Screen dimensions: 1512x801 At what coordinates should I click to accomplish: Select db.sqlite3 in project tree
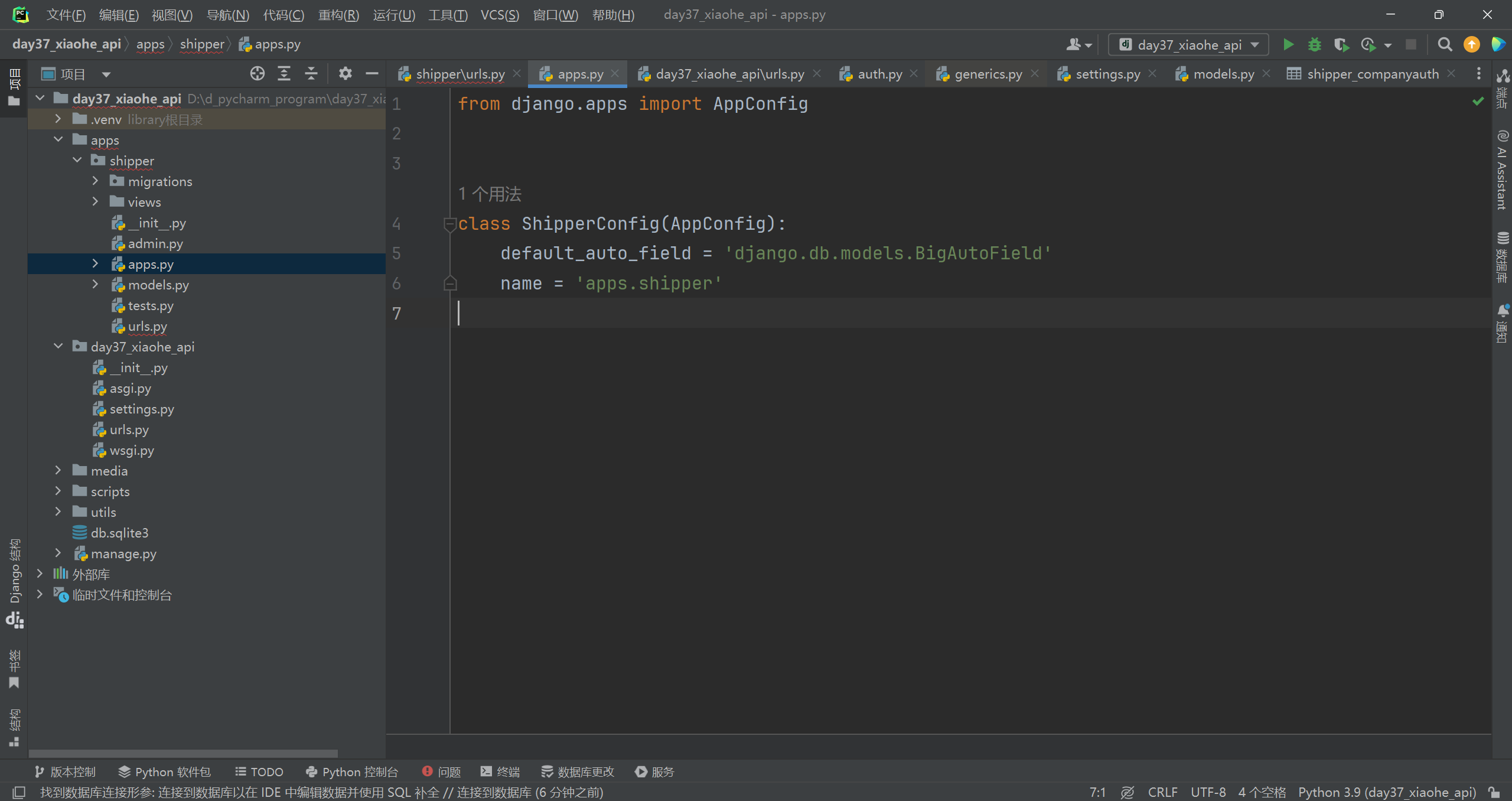[x=119, y=533]
